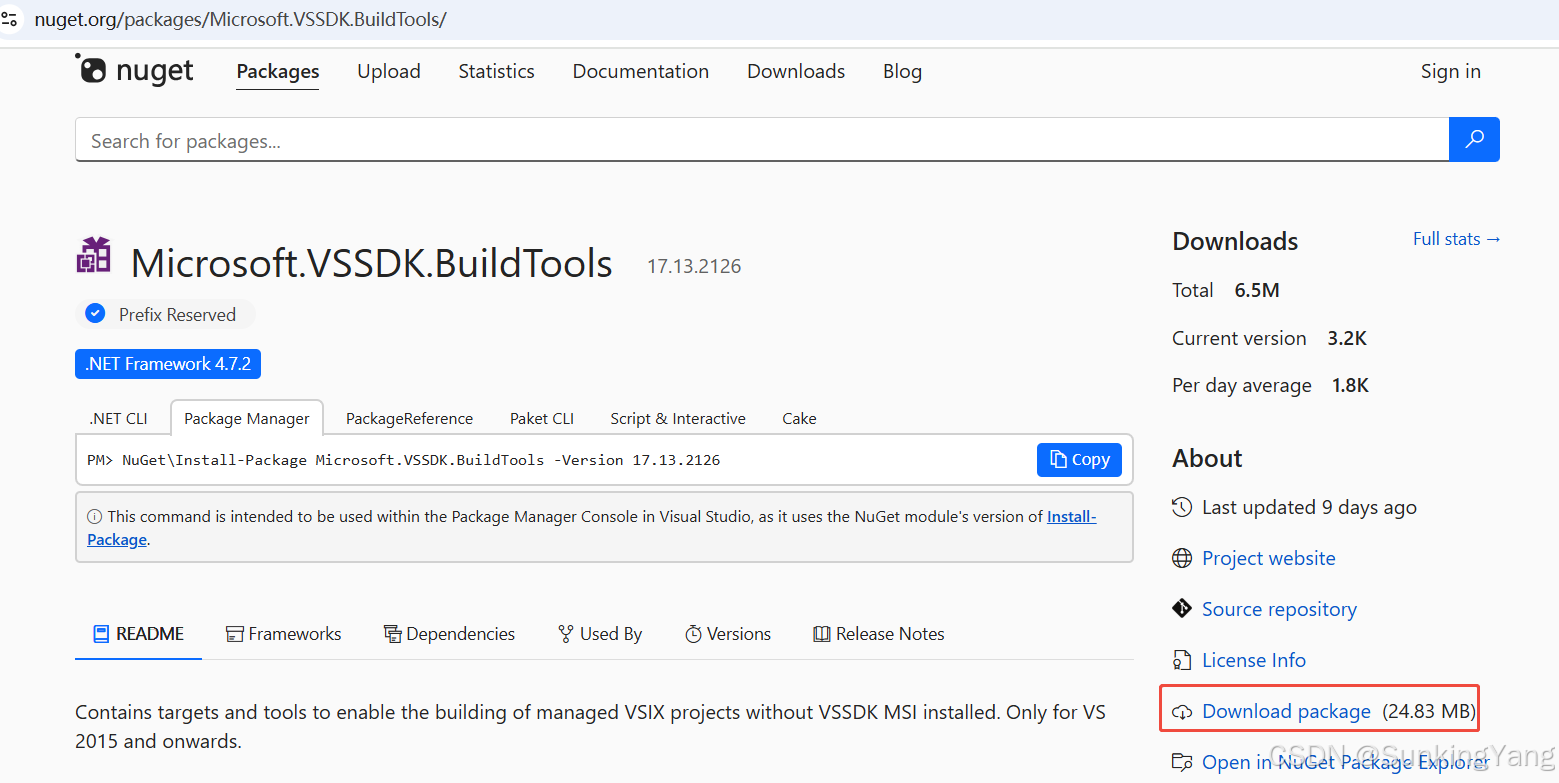Click the package search input field
Screen dimensions: 1559x783
click(x=700, y=140)
